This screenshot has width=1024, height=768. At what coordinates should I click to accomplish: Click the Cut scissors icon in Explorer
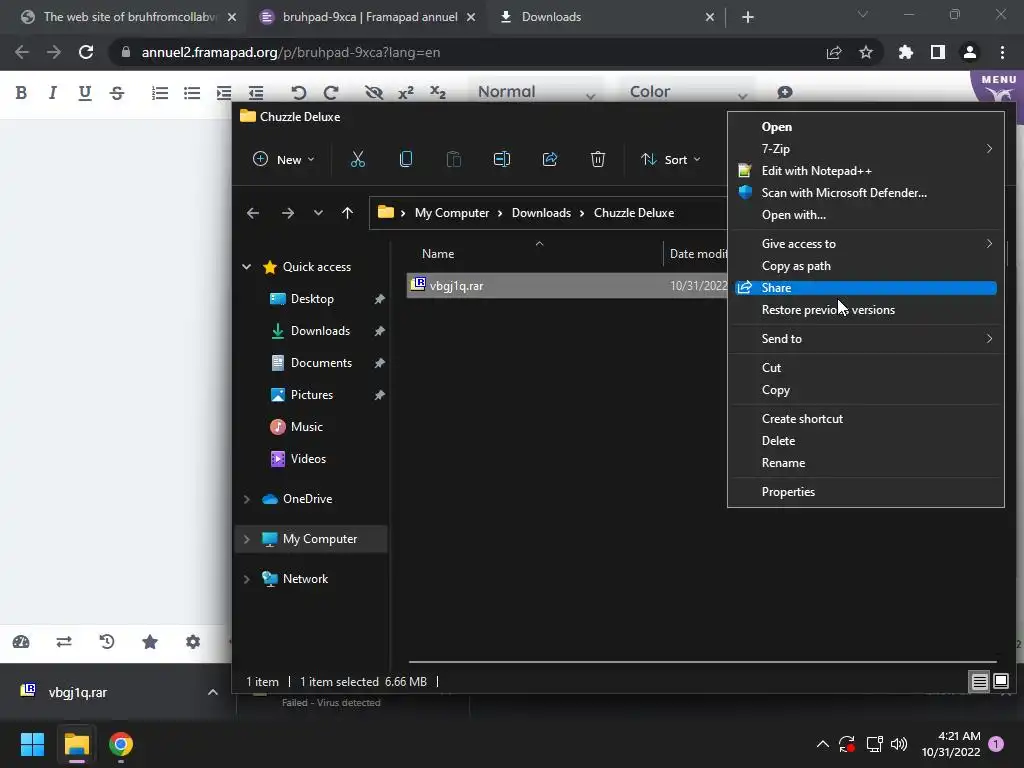(358, 159)
